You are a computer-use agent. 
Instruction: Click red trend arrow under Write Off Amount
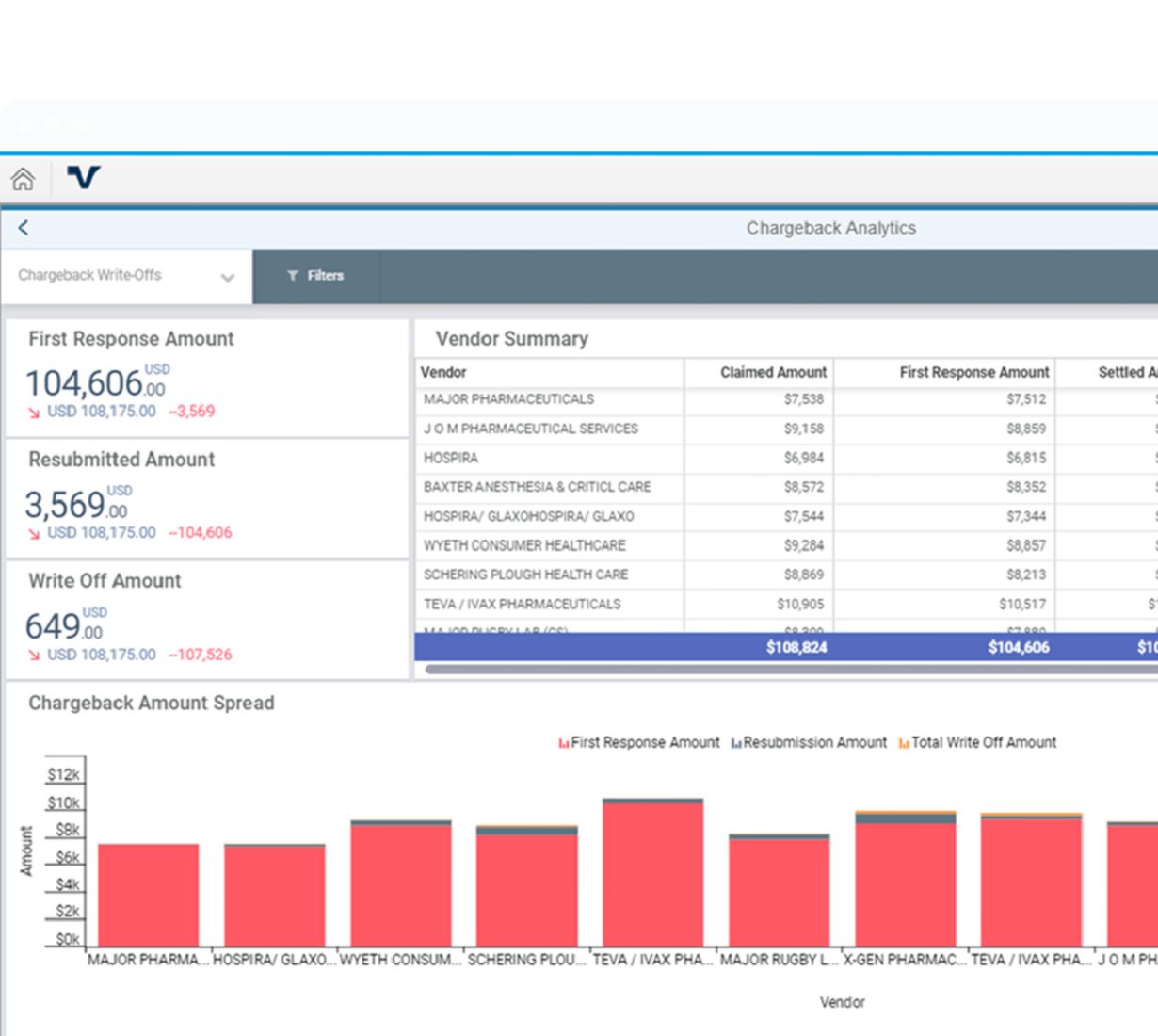(34, 656)
